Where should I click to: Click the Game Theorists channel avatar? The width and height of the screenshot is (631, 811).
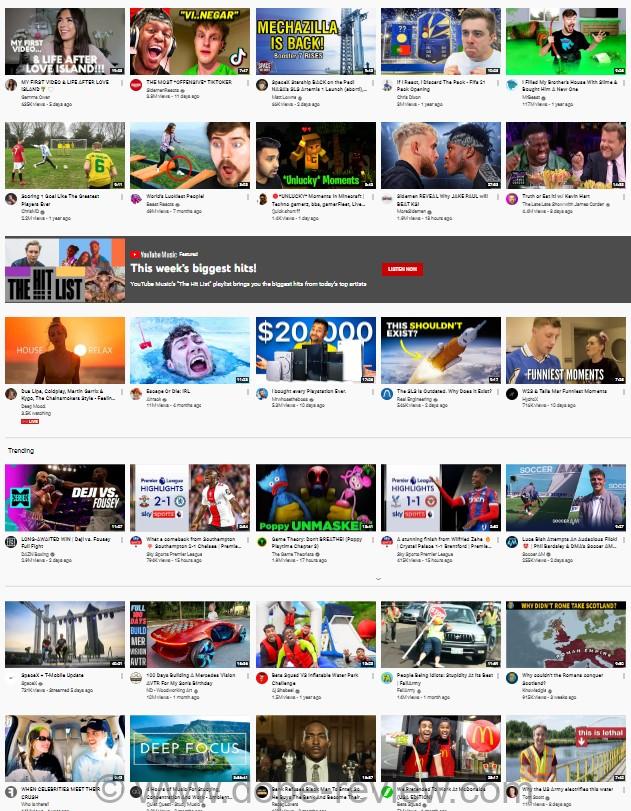click(x=261, y=540)
